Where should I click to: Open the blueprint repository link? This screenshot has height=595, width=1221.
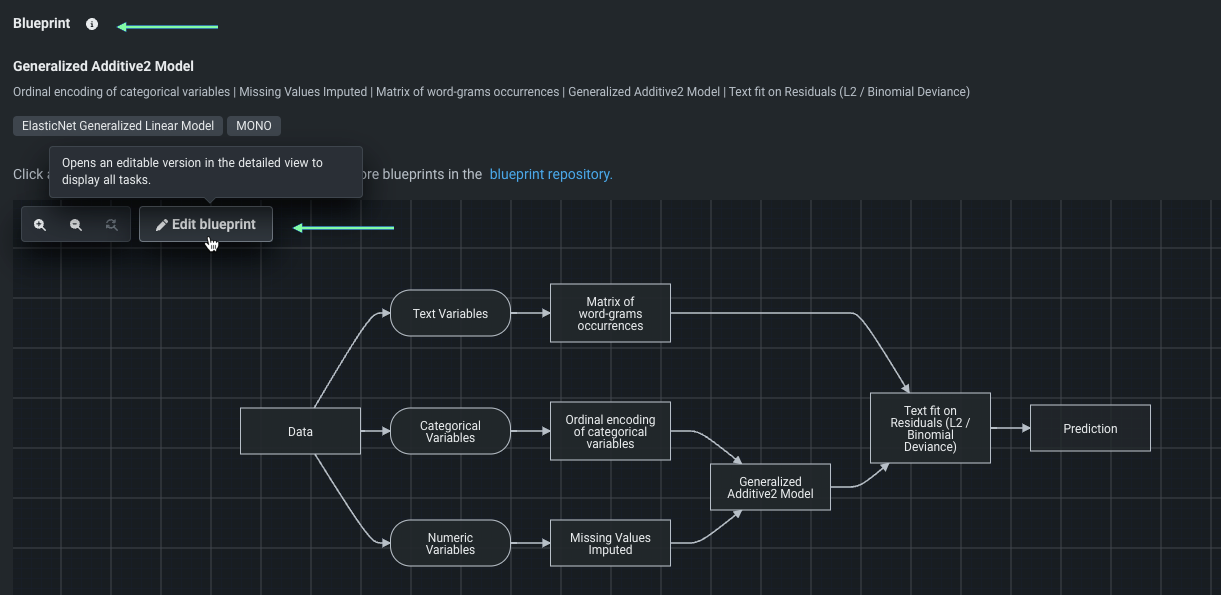coord(551,174)
